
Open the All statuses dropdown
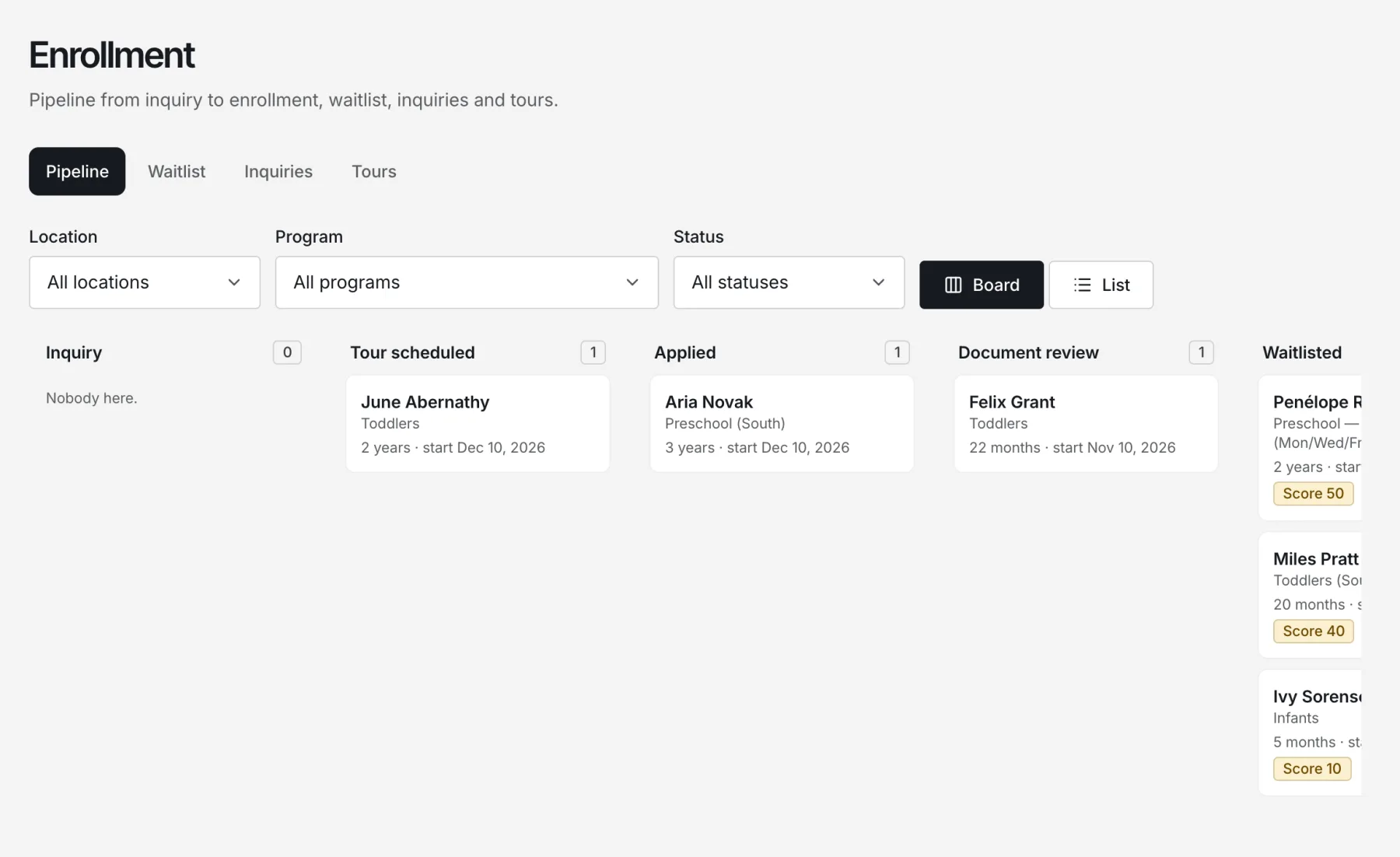click(789, 282)
